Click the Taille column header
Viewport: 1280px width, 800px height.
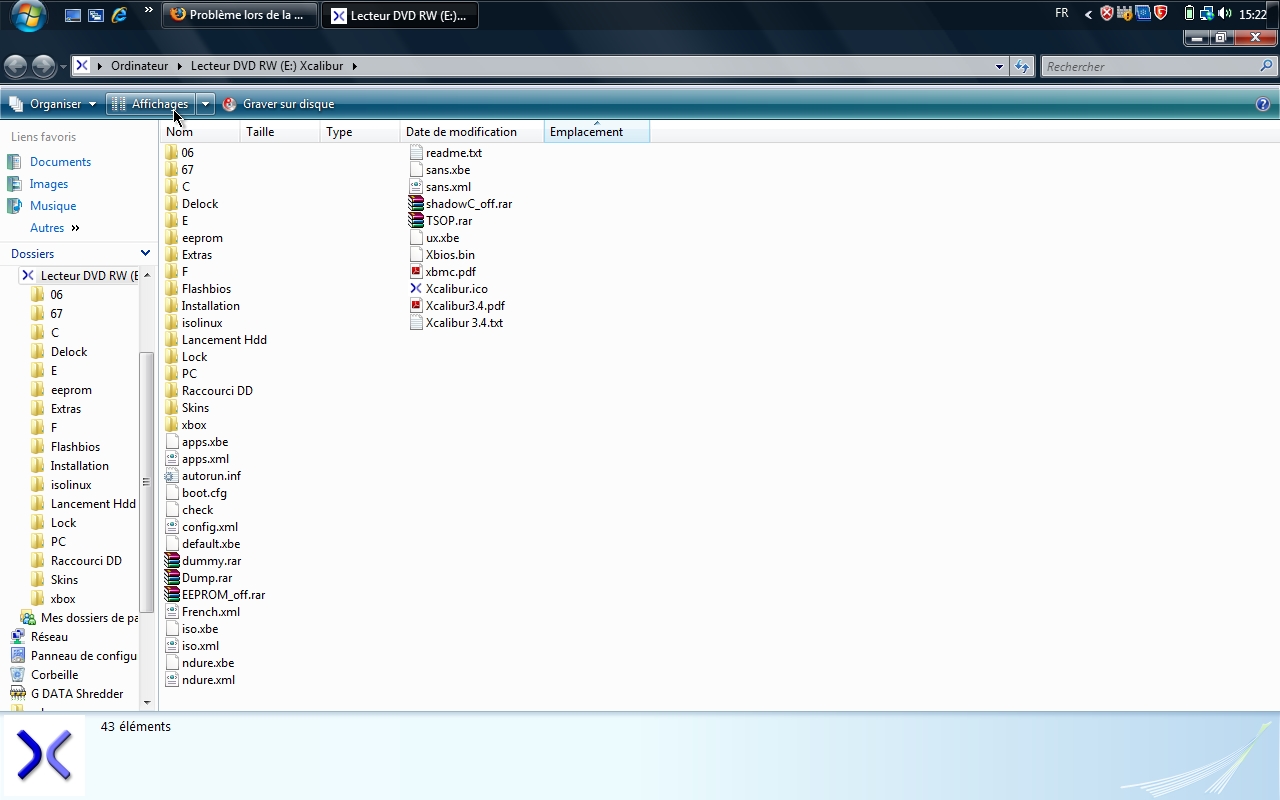[x=260, y=132]
